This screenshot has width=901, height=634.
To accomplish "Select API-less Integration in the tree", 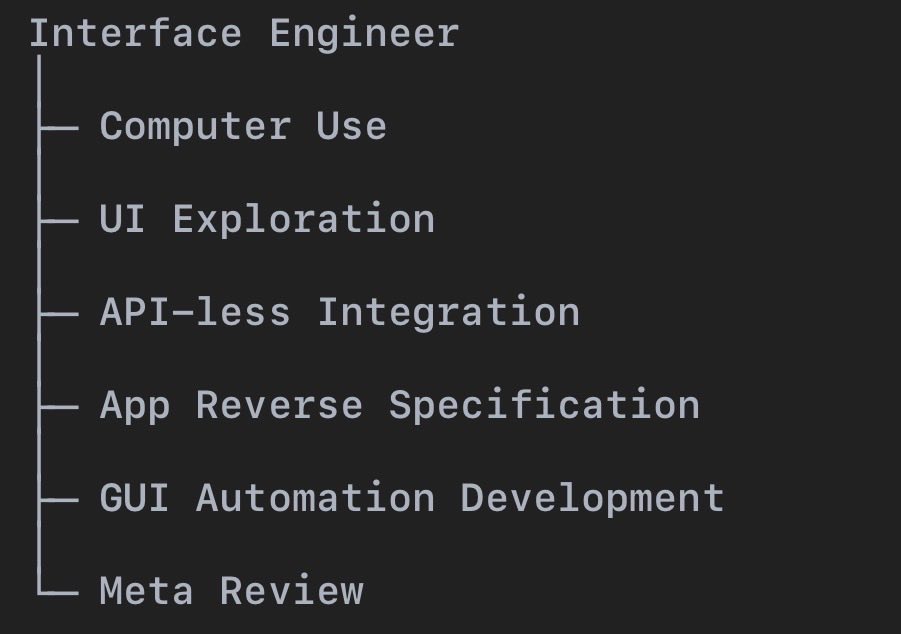I will [340, 313].
